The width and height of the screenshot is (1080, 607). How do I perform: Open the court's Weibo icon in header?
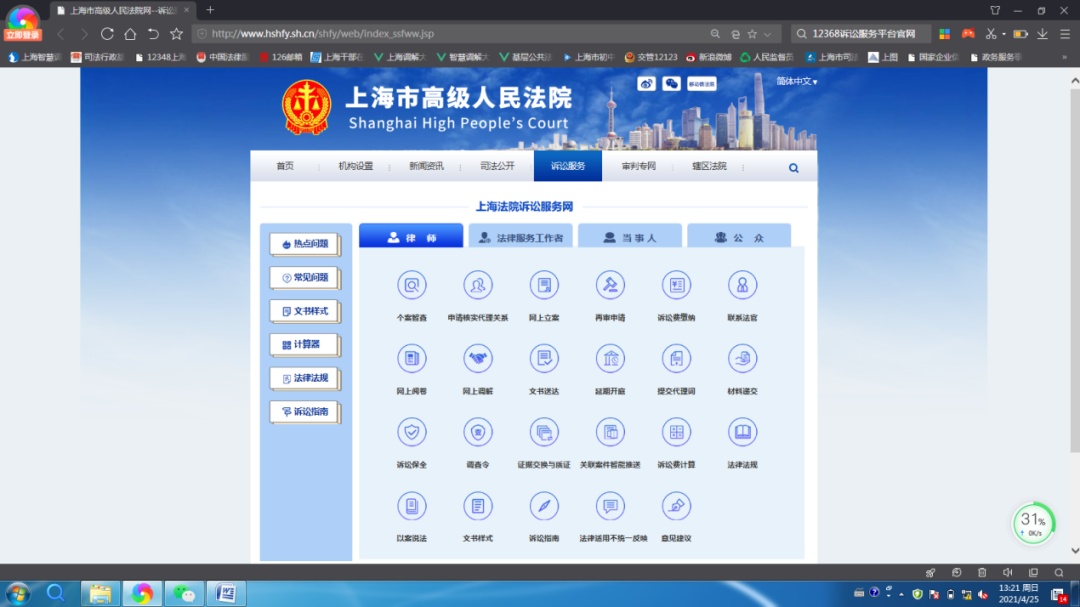pos(646,83)
